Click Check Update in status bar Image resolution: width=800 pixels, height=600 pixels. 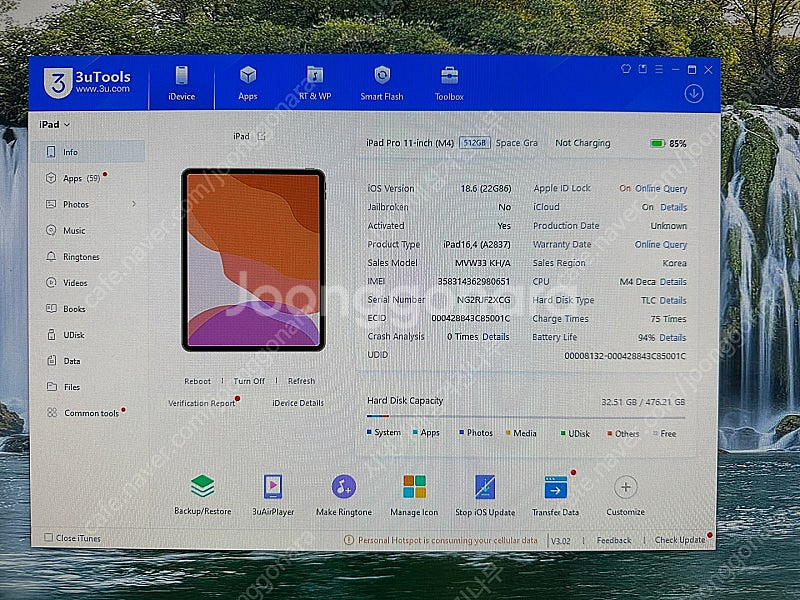click(680, 540)
